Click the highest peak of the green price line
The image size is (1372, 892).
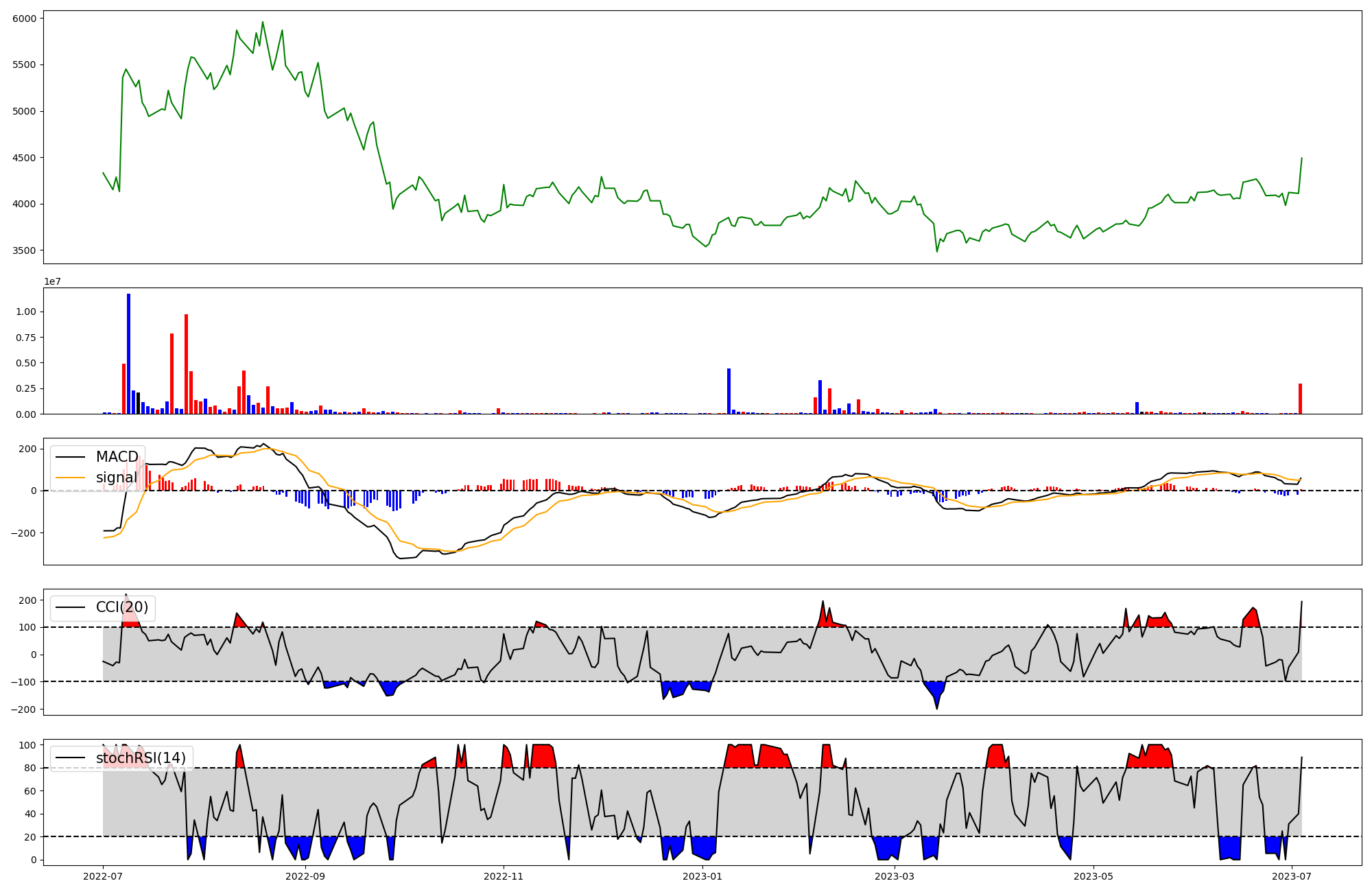click(x=263, y=22)
